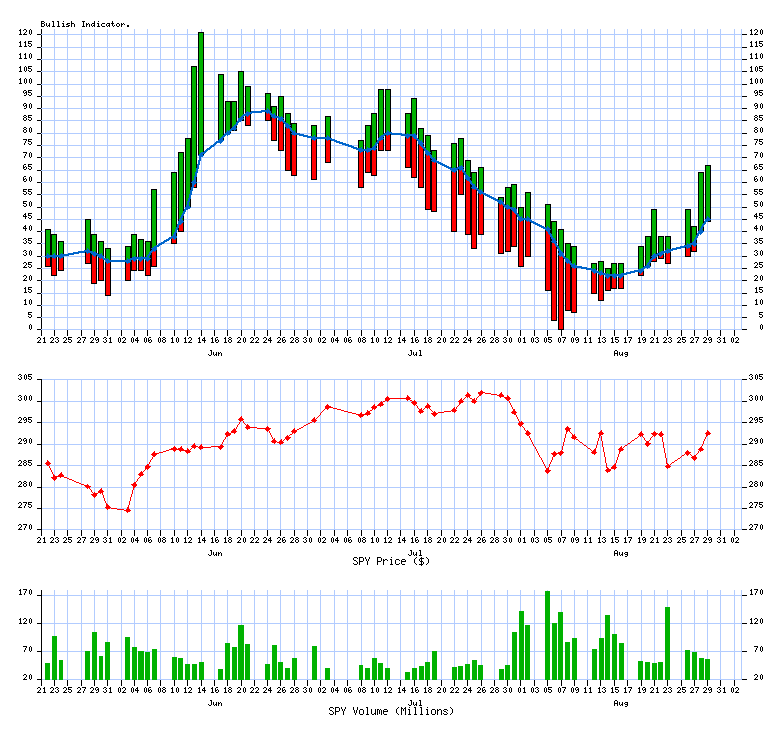
Task: Click the "SPY Volume (Millions)" axis title
Action: point(391,711)
